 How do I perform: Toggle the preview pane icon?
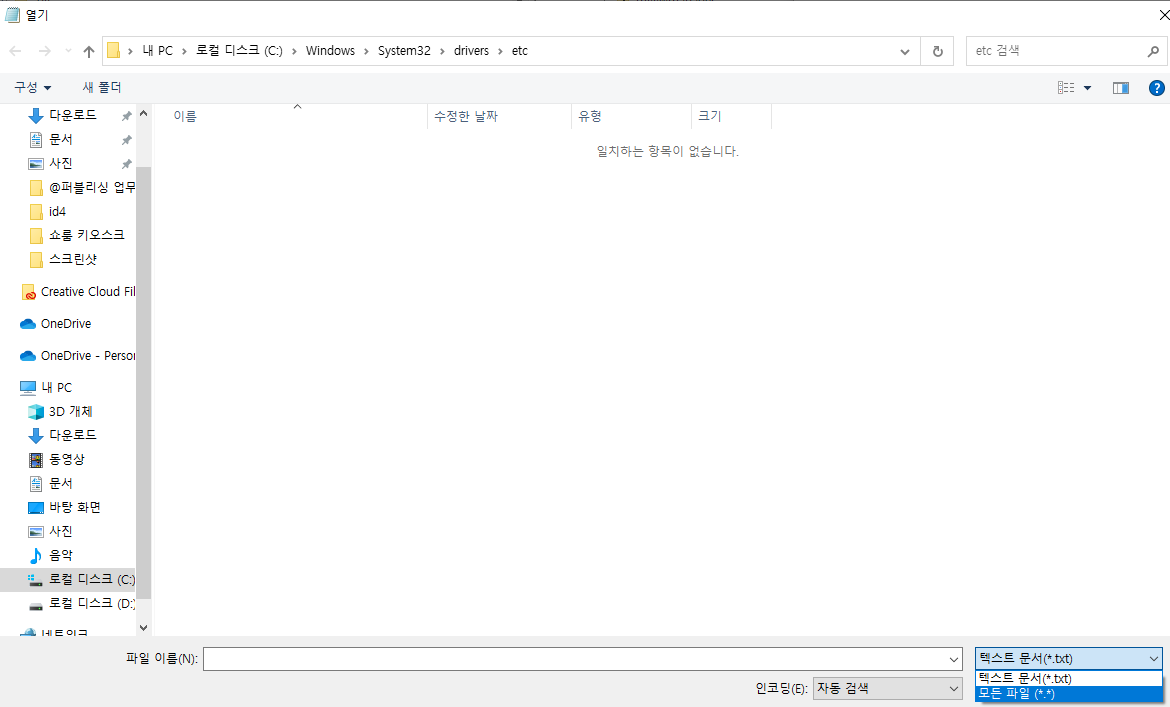1121,88
